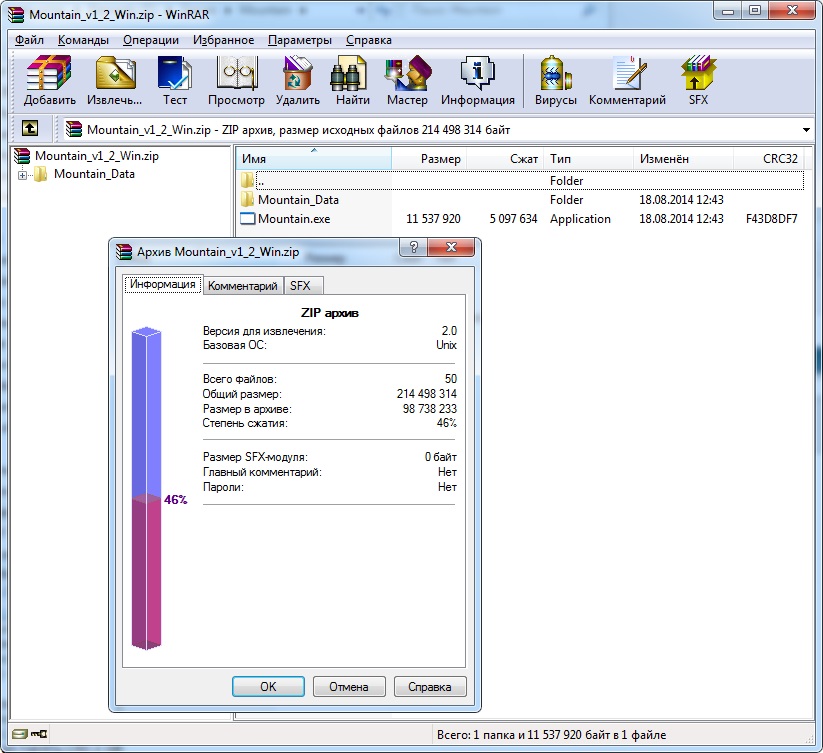Go up one folder level arrow

click(x=29, y=128)
